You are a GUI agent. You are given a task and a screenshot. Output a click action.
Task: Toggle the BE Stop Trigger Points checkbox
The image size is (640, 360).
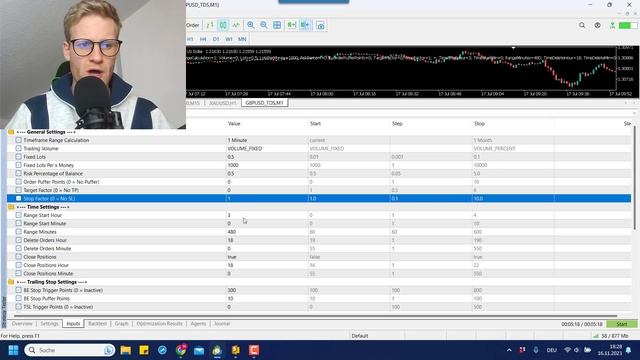pos(18,290)
